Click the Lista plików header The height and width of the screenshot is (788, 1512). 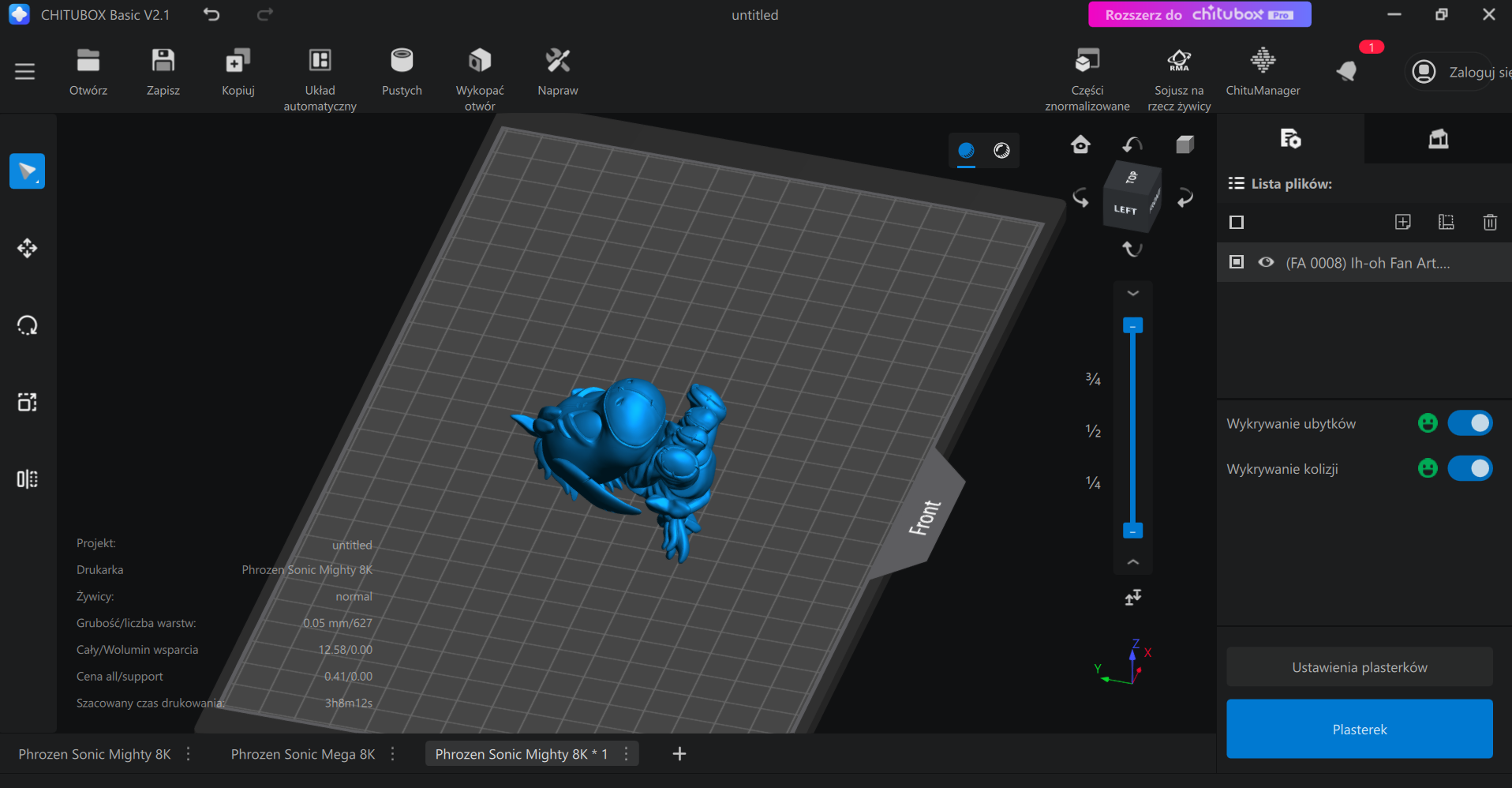1291,184
